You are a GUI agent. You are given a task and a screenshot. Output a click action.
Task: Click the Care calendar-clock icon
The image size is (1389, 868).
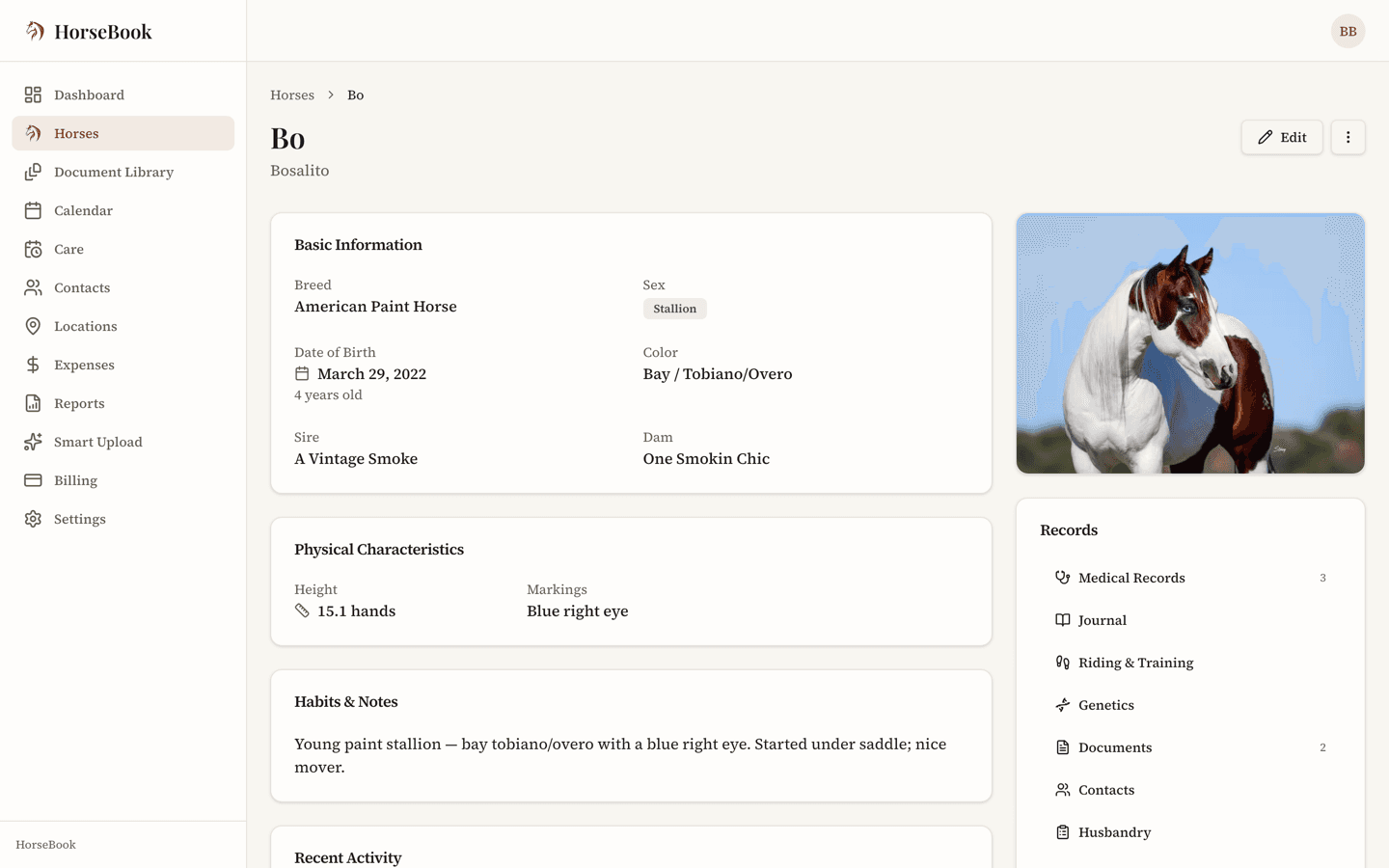click(33, 249)
